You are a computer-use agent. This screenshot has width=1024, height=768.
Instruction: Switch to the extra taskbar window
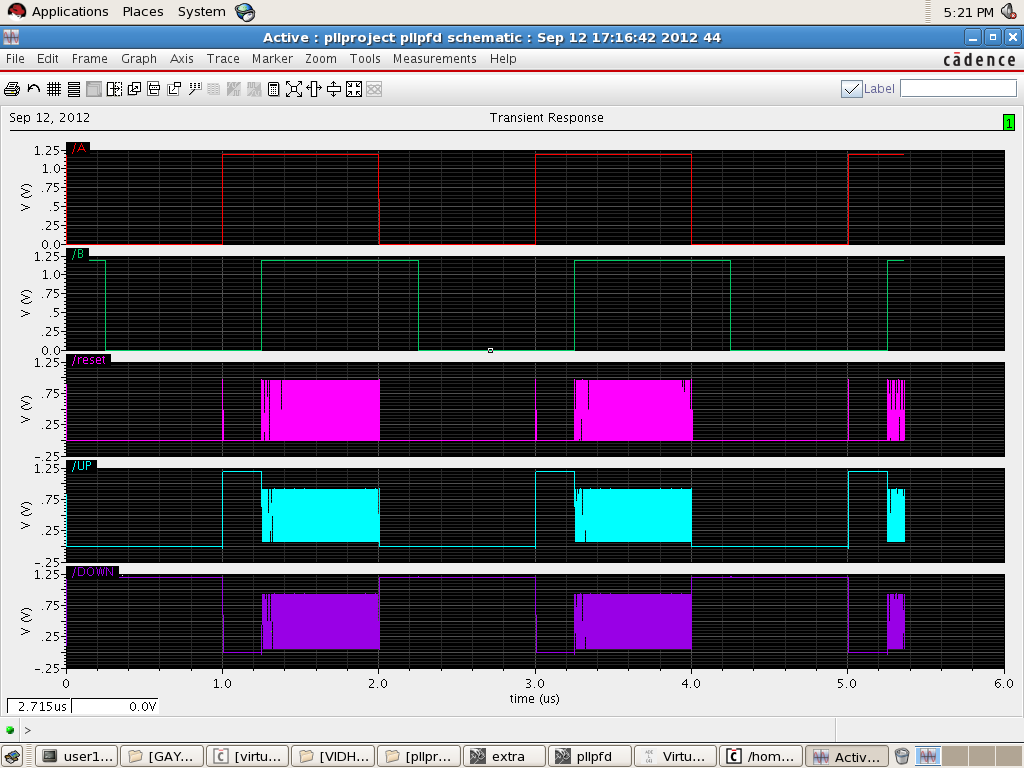pos(504,756)
